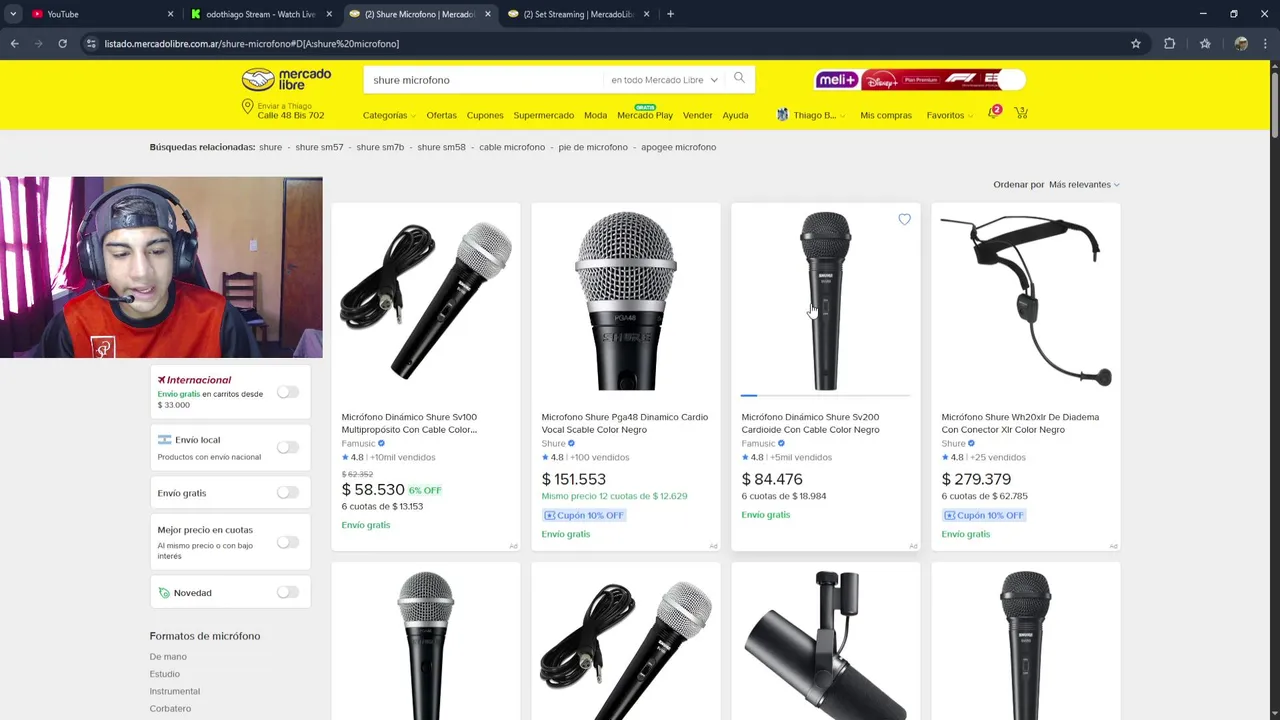Toggle the Envío gratis filter

pyautogui.click(x=287, y=492)
